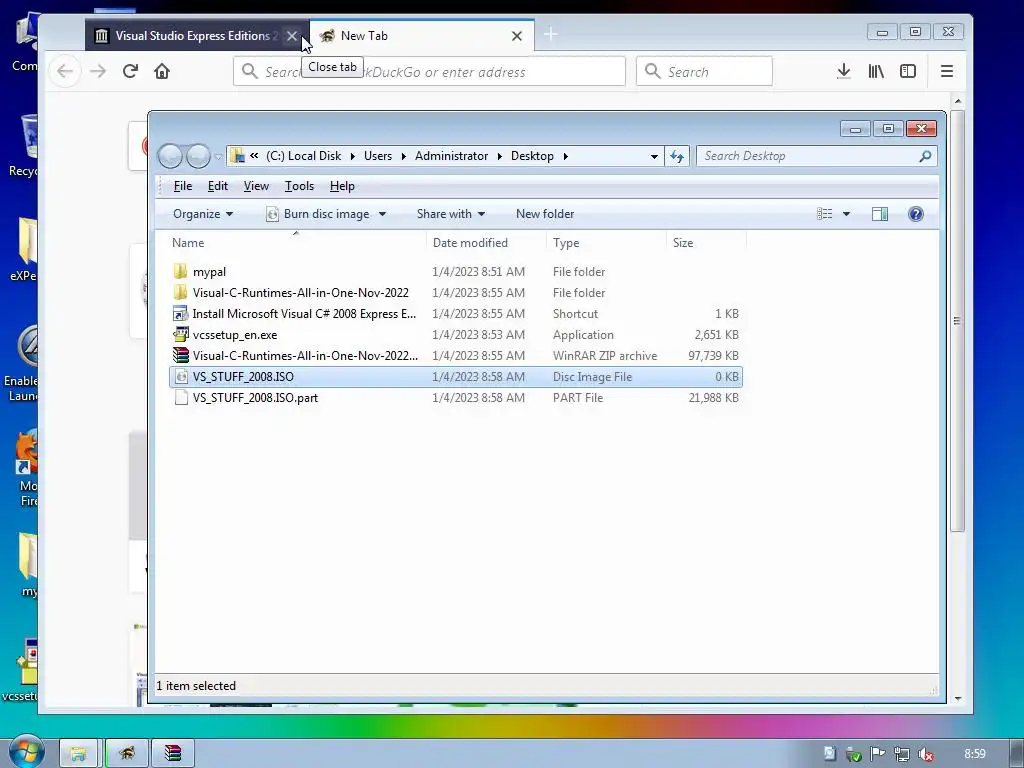The width and height of the screenshot is (1024, 768).
Task: Focus the browser address bar
Action: click(429, 71)
